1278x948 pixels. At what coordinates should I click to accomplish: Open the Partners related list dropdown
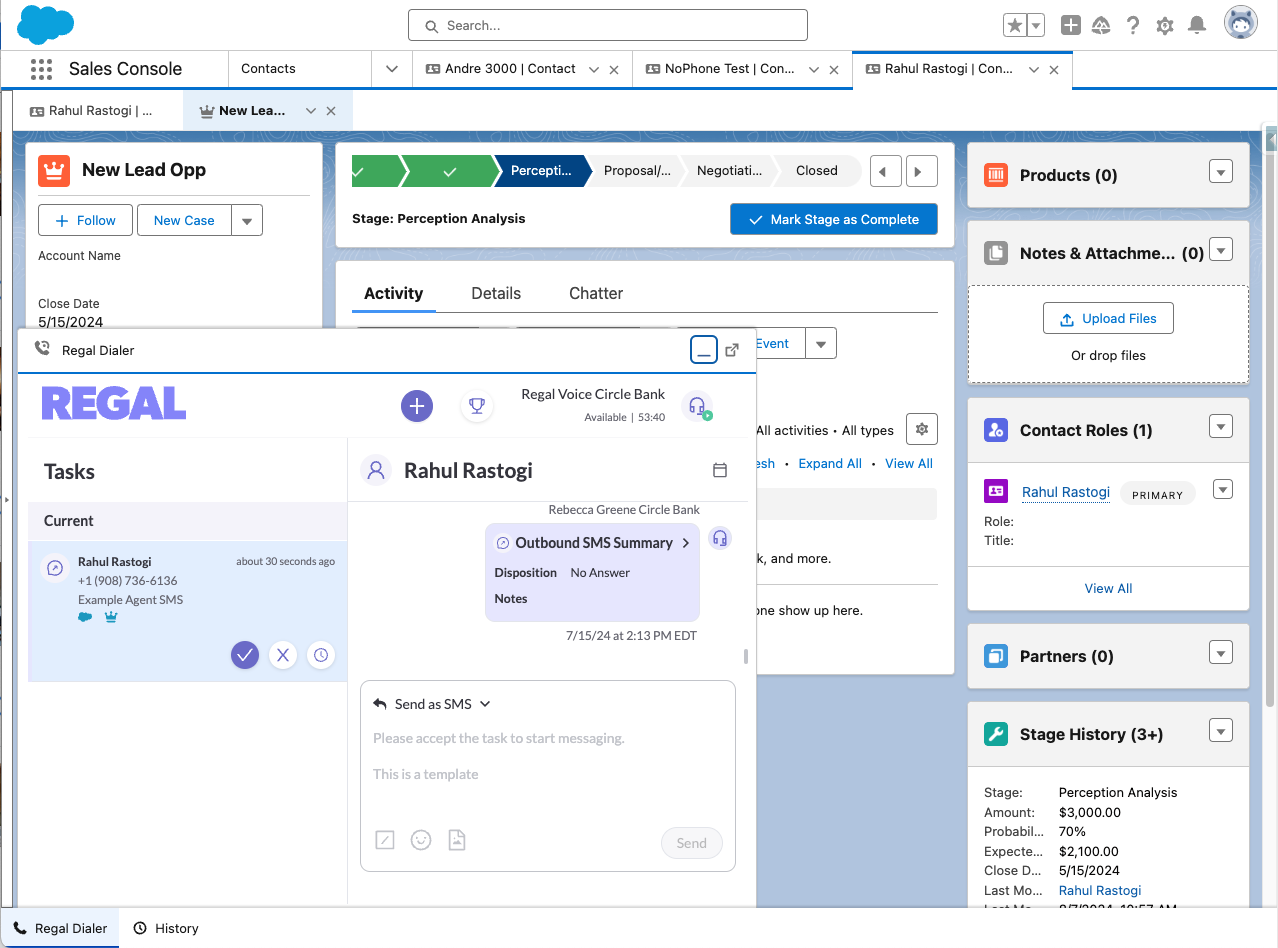[1220, 653]
